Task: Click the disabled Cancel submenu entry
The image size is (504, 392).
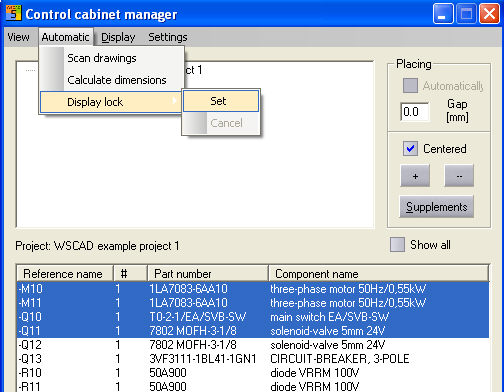Action: point(221,123)
